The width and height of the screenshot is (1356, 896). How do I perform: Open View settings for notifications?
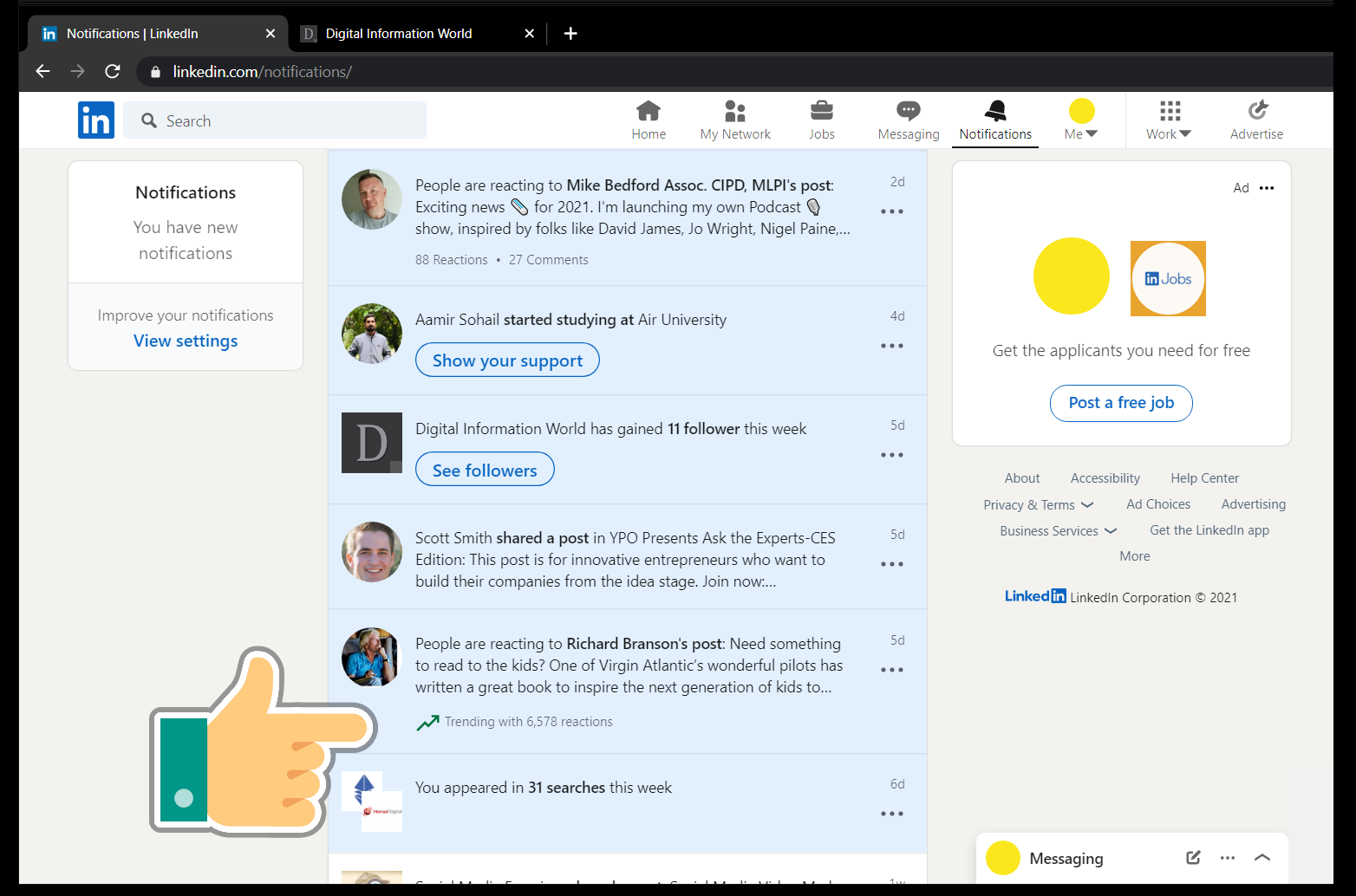(x=185, y=341)
